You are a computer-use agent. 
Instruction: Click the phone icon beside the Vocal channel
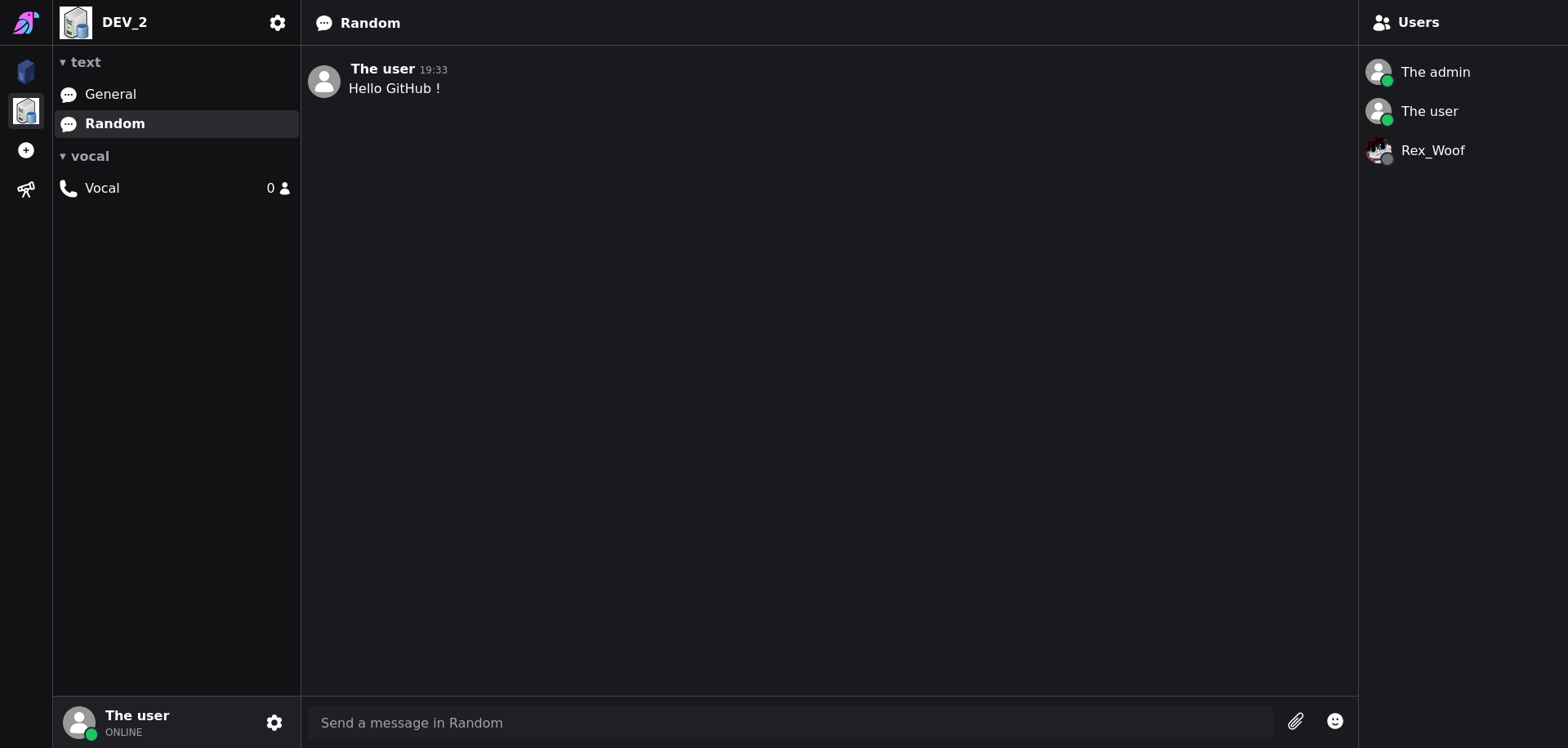[69, 188]
